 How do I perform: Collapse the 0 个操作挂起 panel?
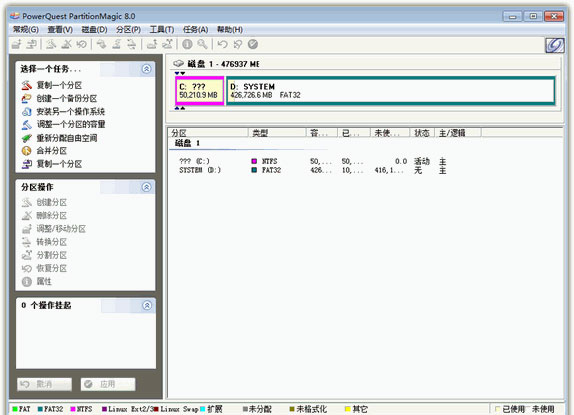coord(147,305)
